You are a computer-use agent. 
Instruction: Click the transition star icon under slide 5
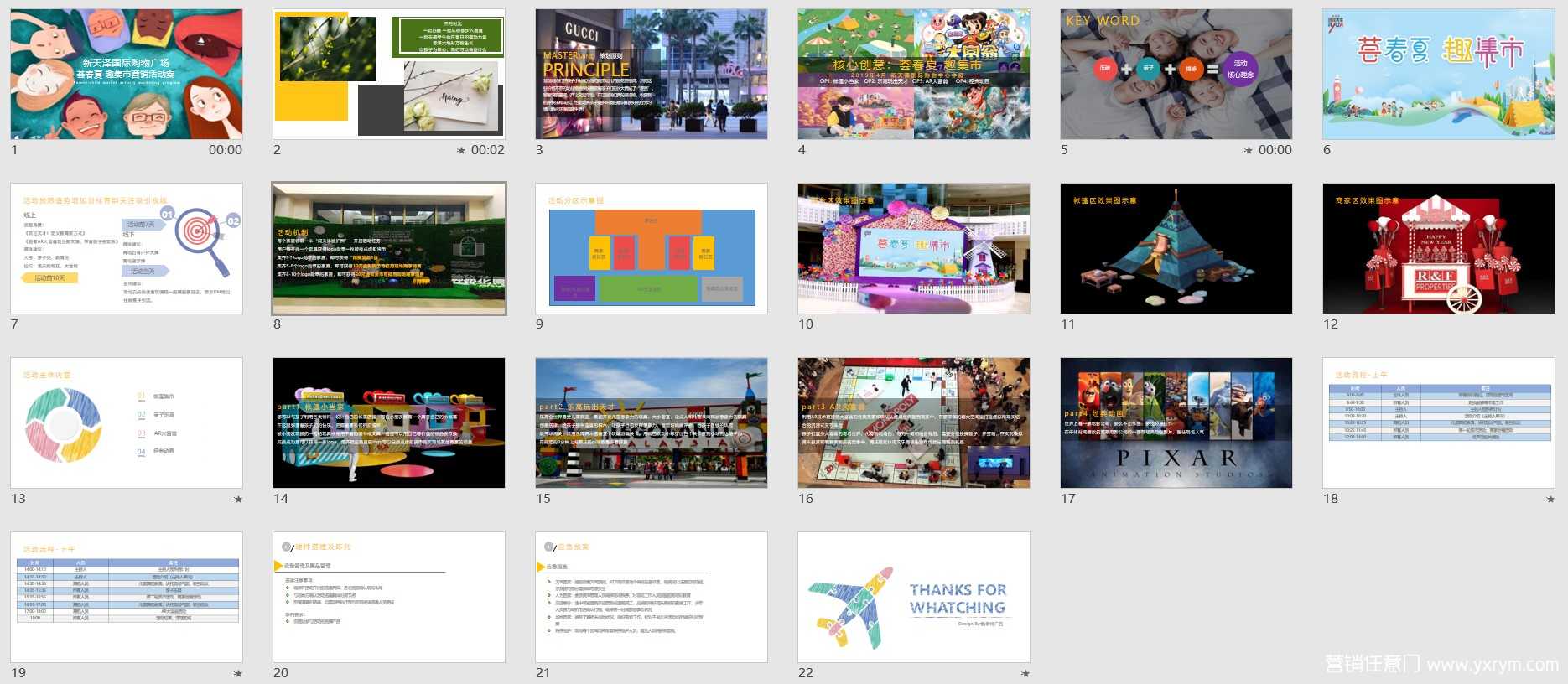pyautogui.click(x=1249, y=150)
